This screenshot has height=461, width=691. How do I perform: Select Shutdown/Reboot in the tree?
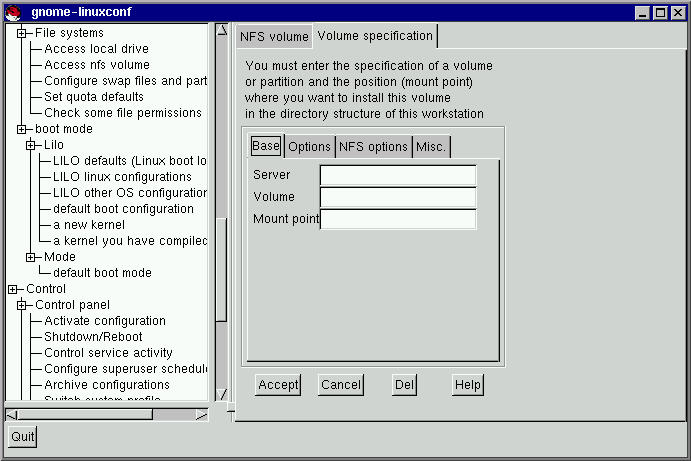(93, 337)
